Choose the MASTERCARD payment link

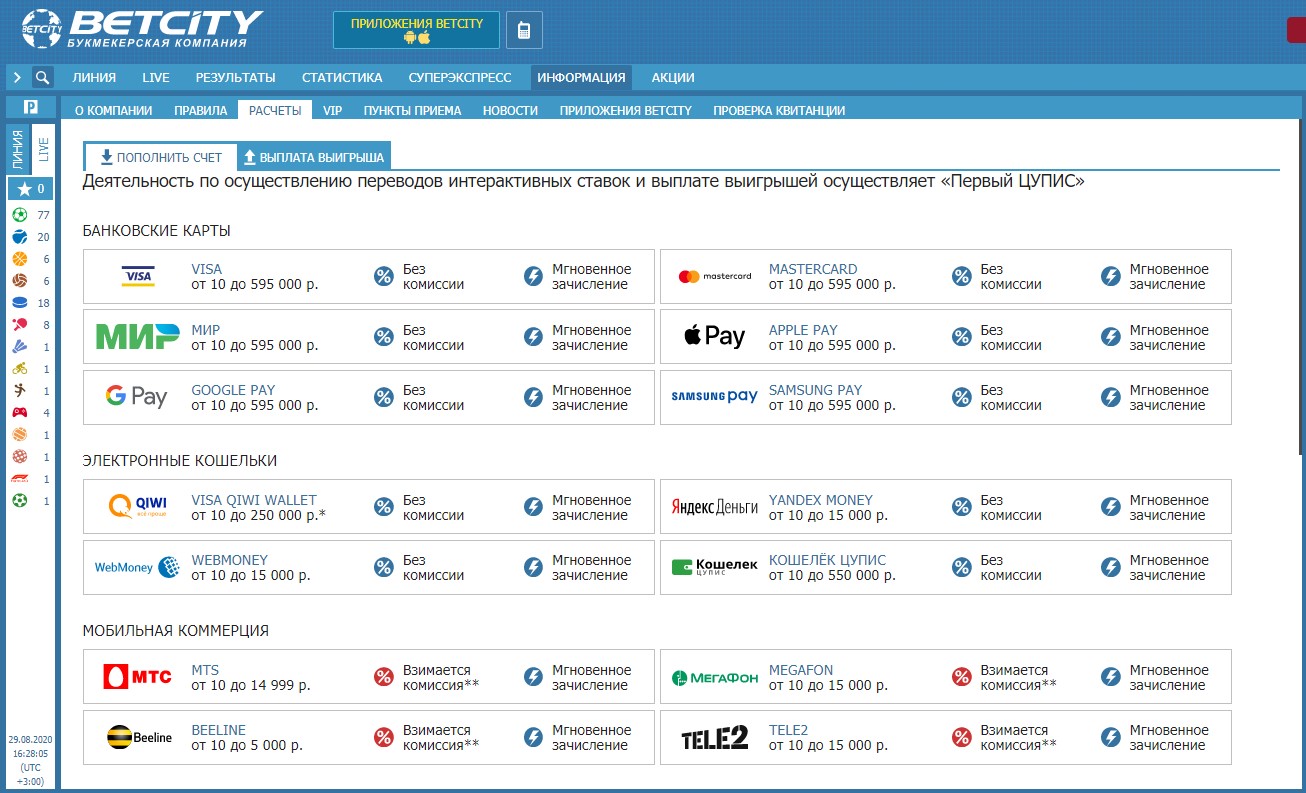click(x=813, y=269)
